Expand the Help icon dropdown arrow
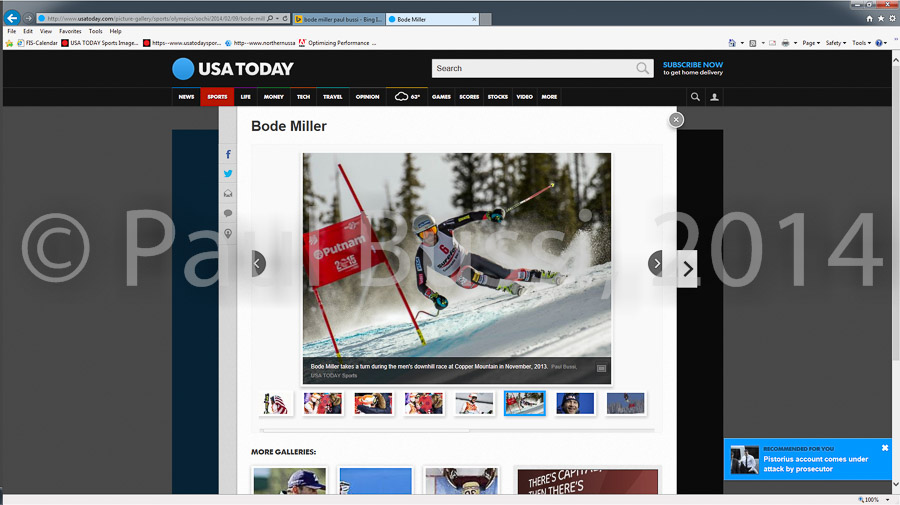This screenshot has width=900, height=505. coord(886,43)
